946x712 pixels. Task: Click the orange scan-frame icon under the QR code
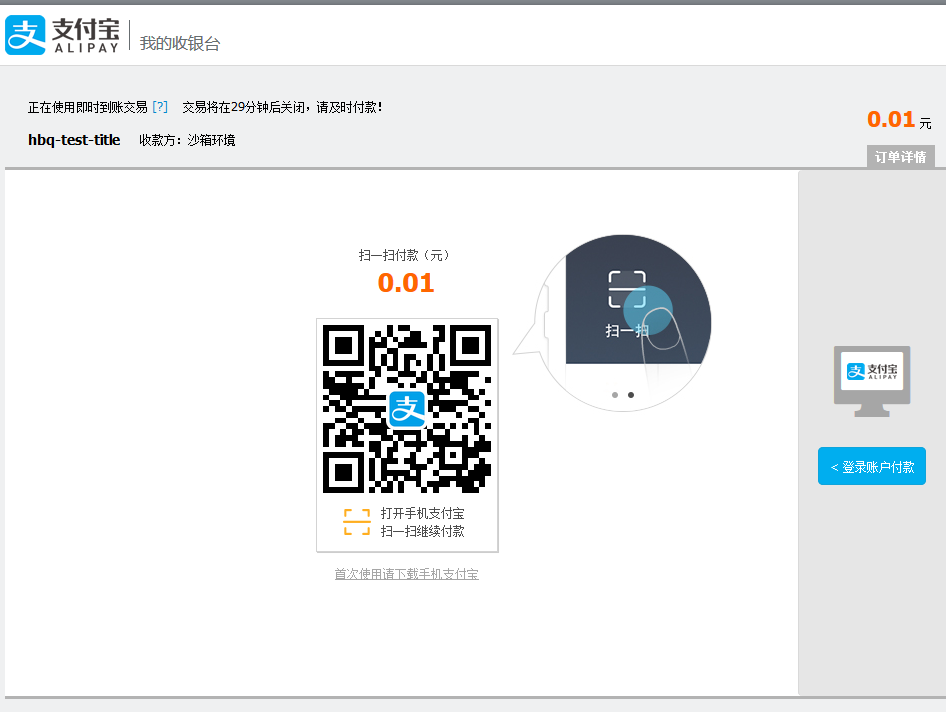pyautogui.click(x=357, y=522)
